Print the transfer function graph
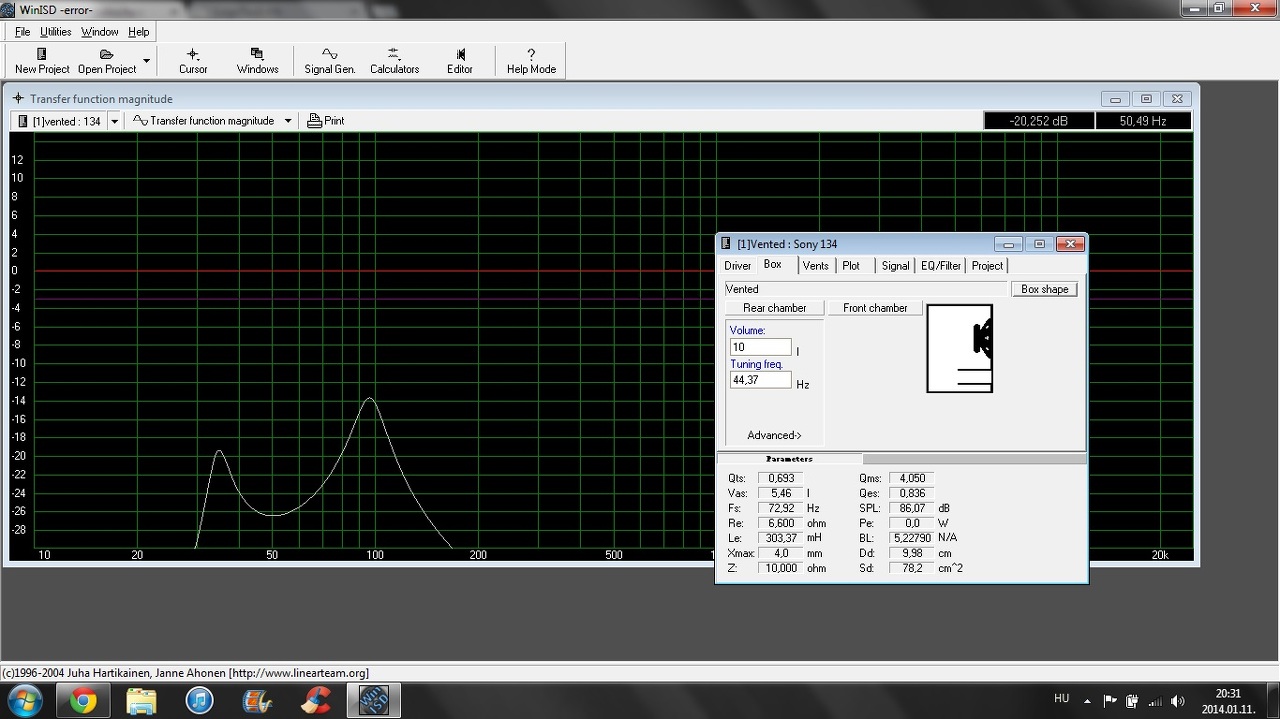 pyautogui.click(x=326, y=121)
